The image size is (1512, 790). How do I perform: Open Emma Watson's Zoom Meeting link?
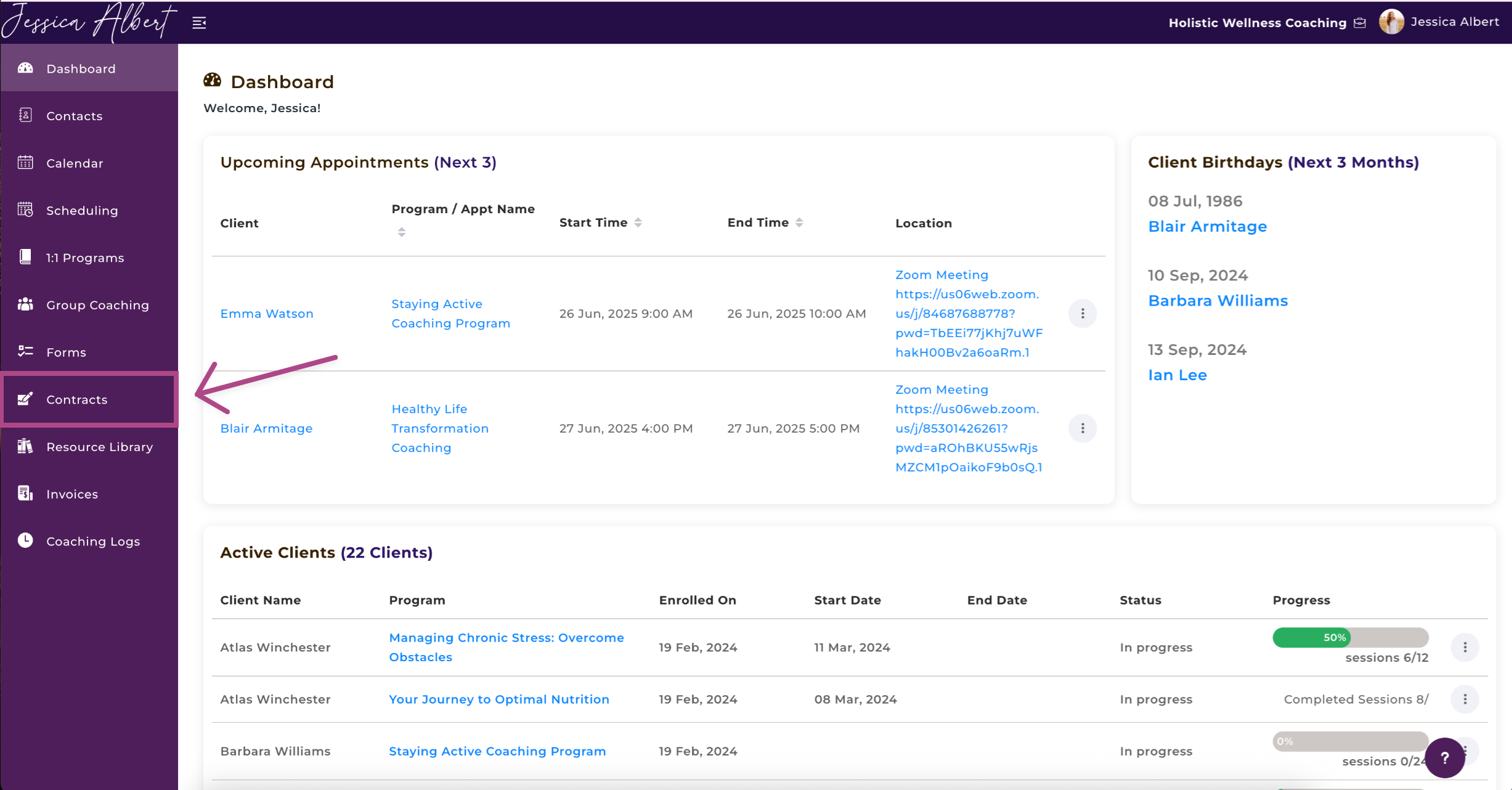tap(969, 314)
